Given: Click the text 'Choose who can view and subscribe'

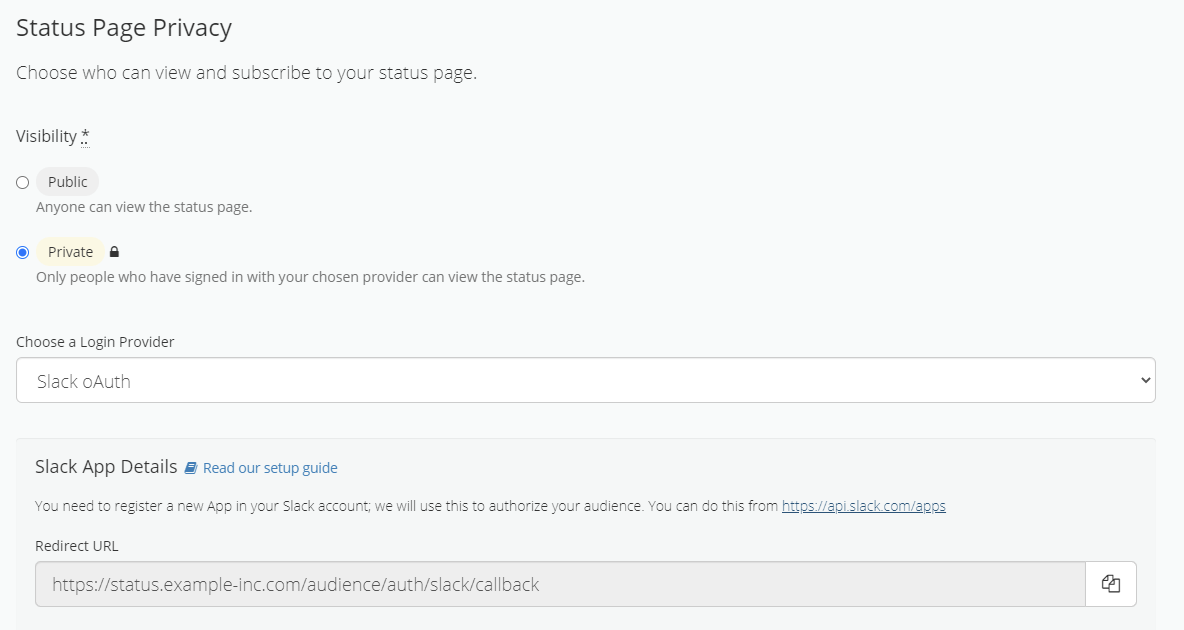Looking at the screenshot, I should tap(246, 73).
